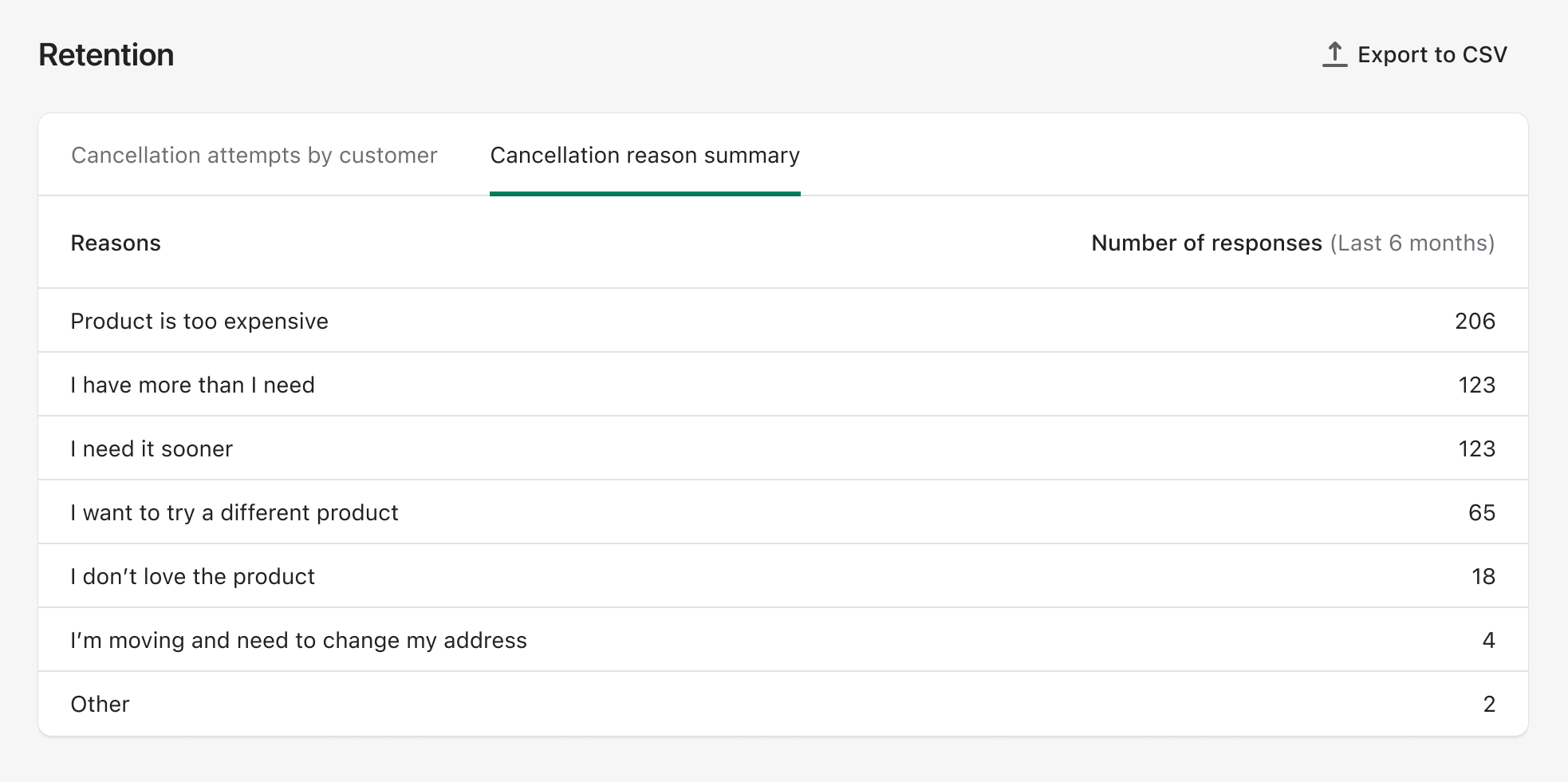Click the 65 responses count
Screen dimensions: 1568x782
click(x=1481, y=512)
